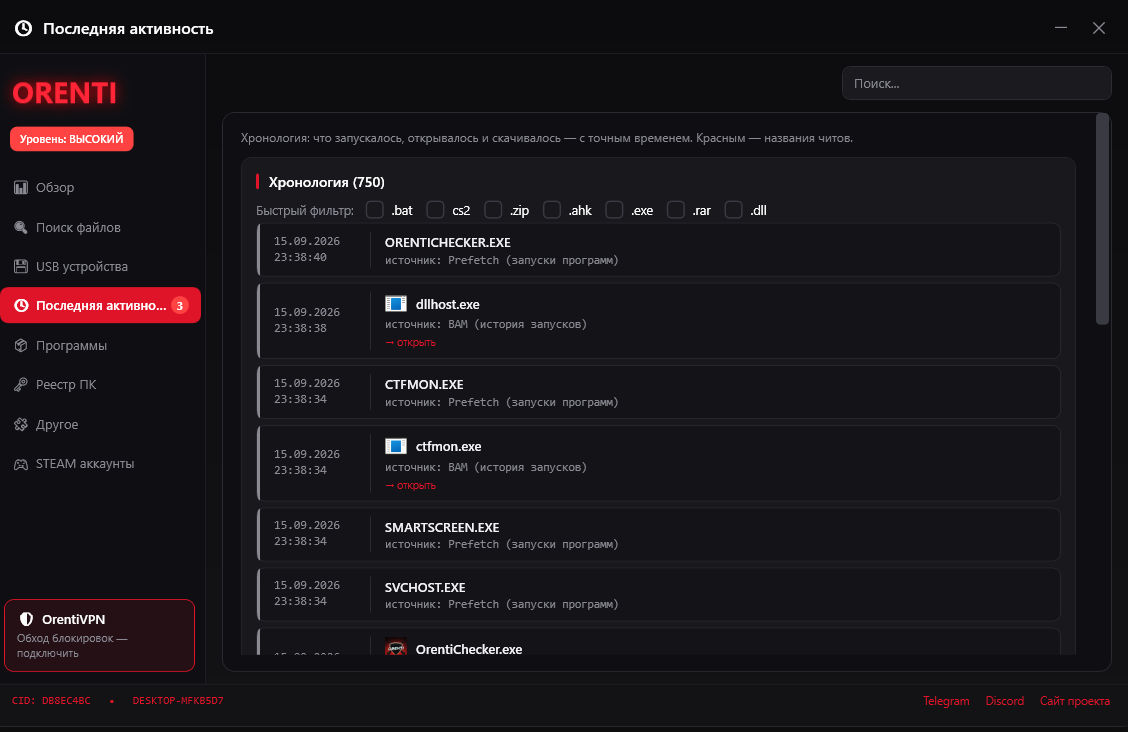This screenshot has width=1128, height=732.
Task: Click the ORENTI logo
Action: click(x=65, y=93)
